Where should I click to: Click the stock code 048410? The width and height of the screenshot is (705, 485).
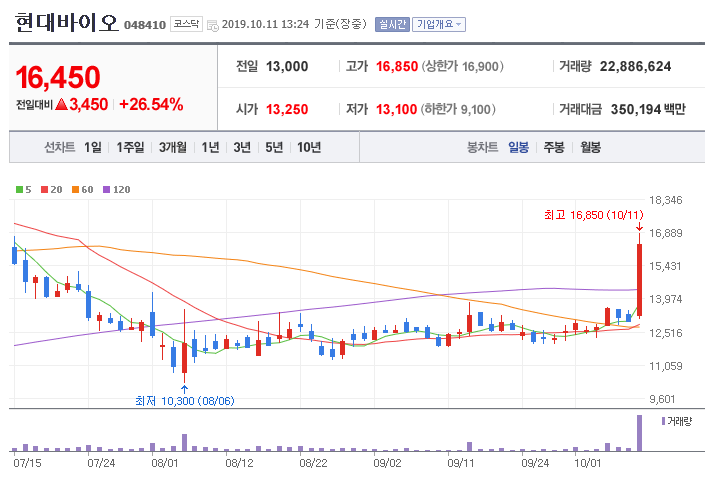pyautogui.click(x=145, y=25)
